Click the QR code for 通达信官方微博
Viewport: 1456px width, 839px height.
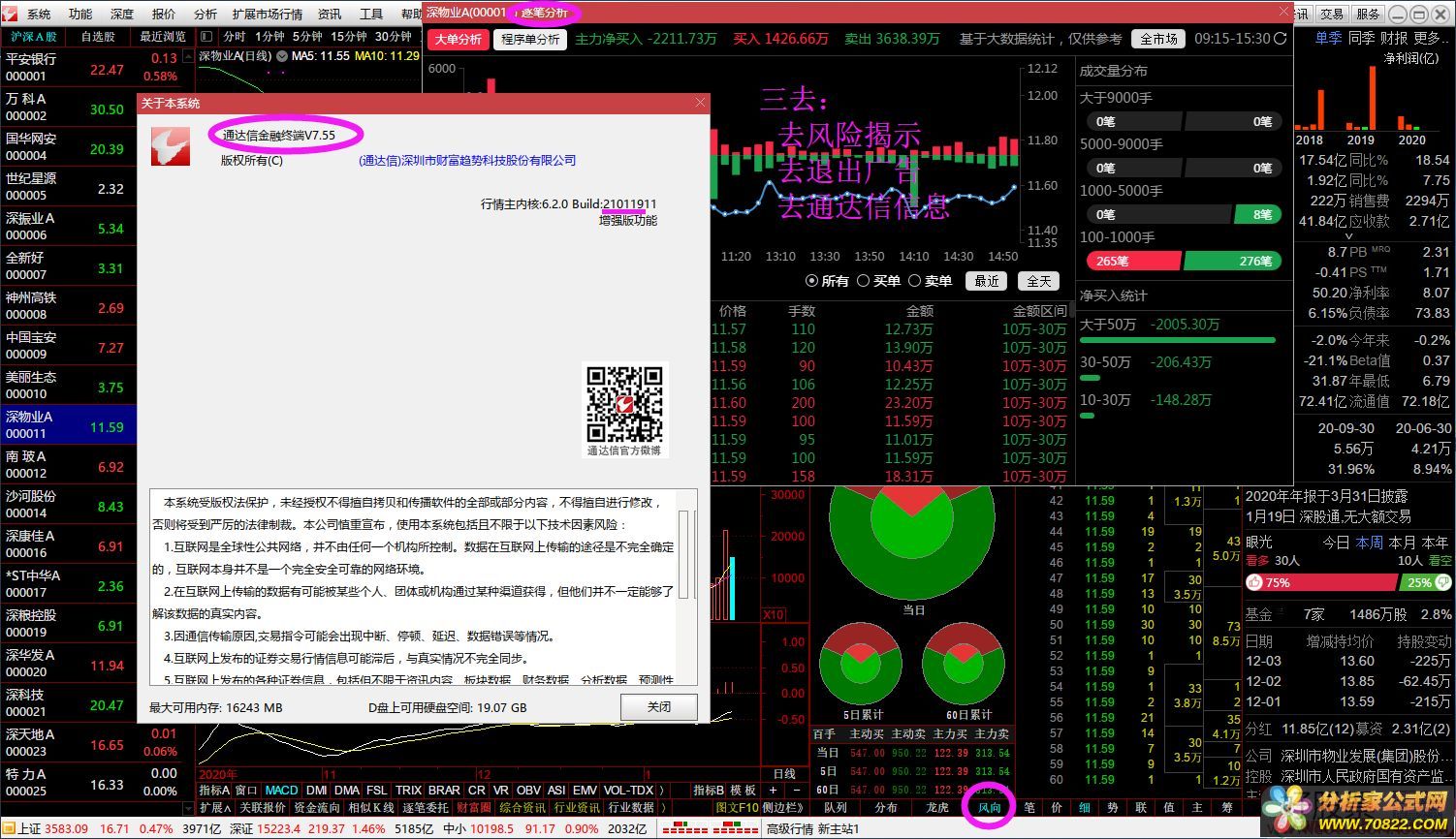coord(624,403)
